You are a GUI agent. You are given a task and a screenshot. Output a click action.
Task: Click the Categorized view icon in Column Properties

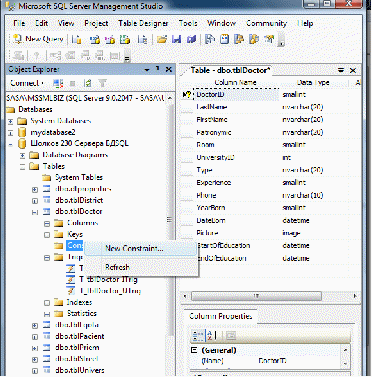click(x=197, y=336)
